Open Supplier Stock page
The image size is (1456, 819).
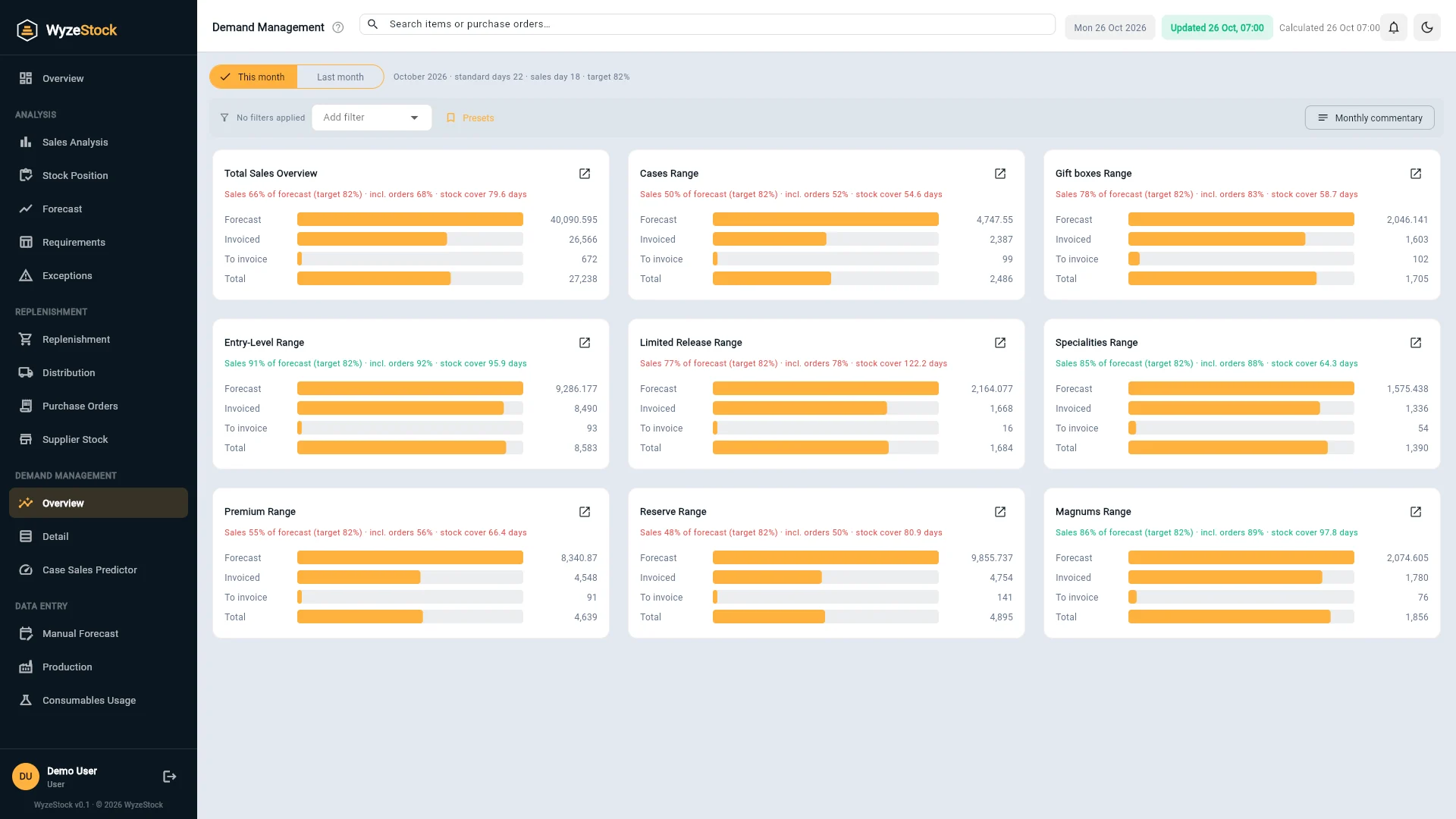pyautogui.click(x=99, y=439)
